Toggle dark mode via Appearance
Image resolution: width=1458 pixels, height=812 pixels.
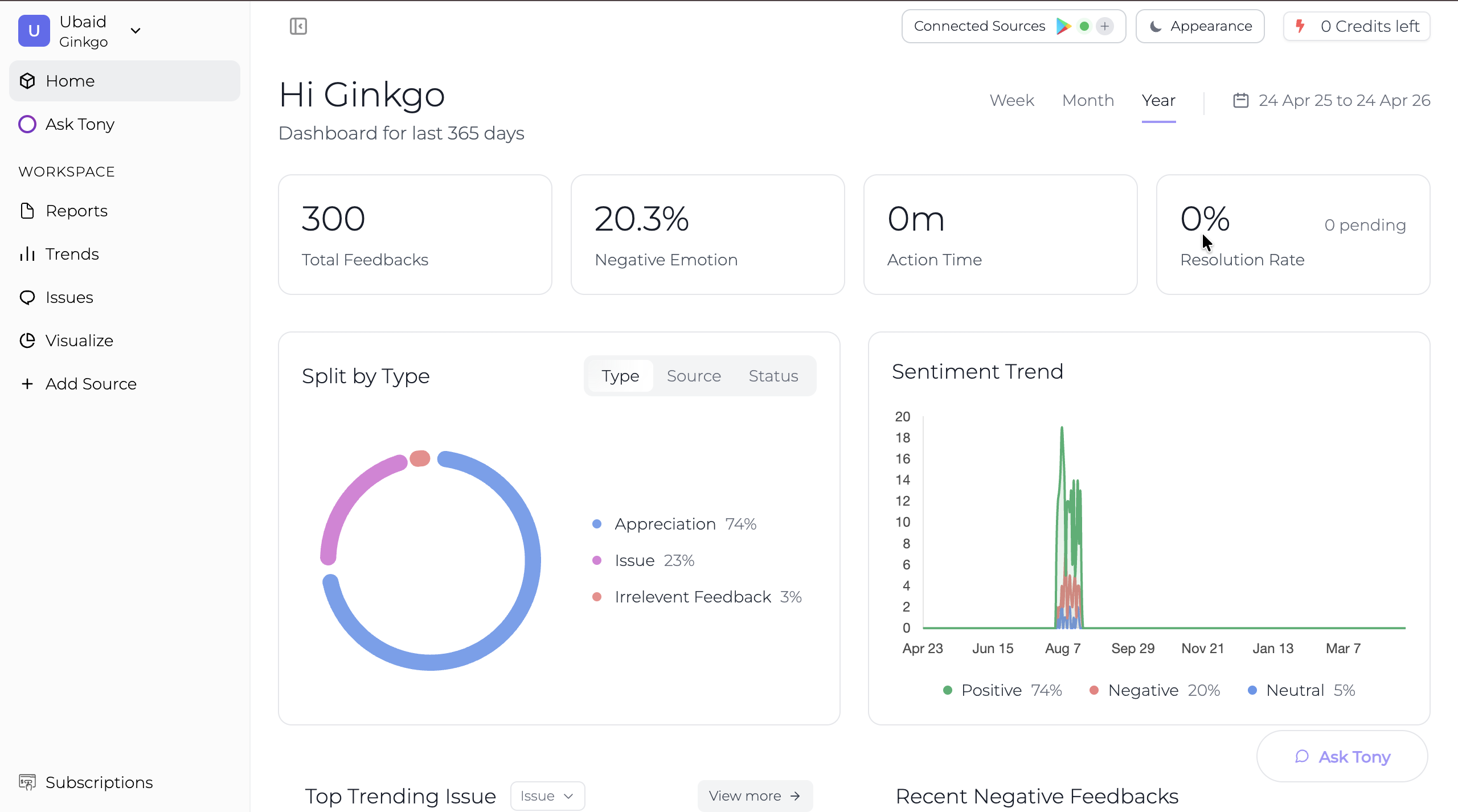[1199, 26]
